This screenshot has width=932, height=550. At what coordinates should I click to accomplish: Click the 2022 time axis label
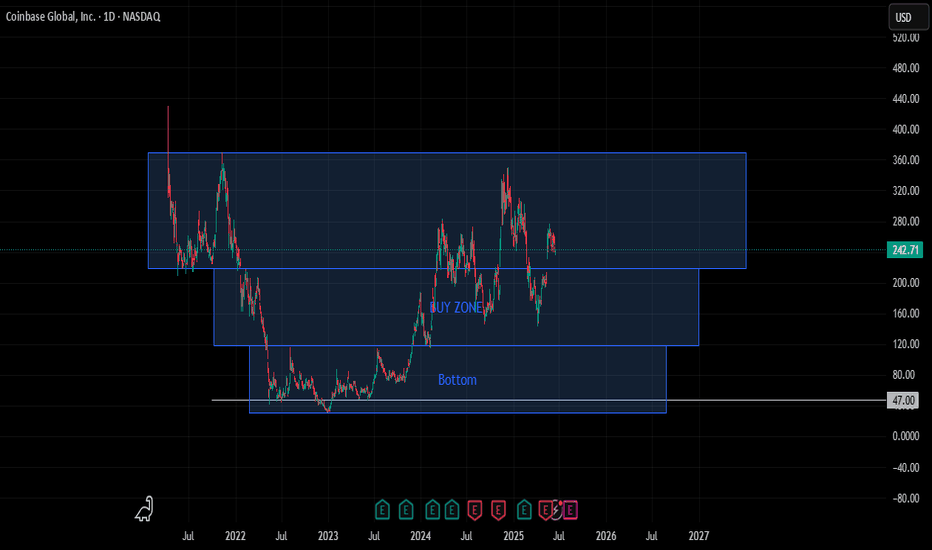pos(235,536)
